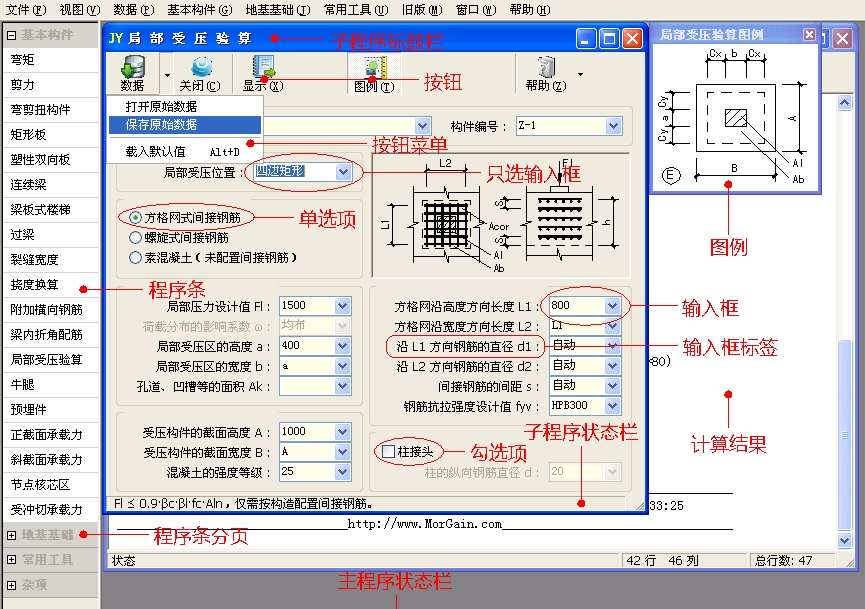The image size is (865, 609).
Task: Expand the 地基基础 sidebar section
Action: 12,535
